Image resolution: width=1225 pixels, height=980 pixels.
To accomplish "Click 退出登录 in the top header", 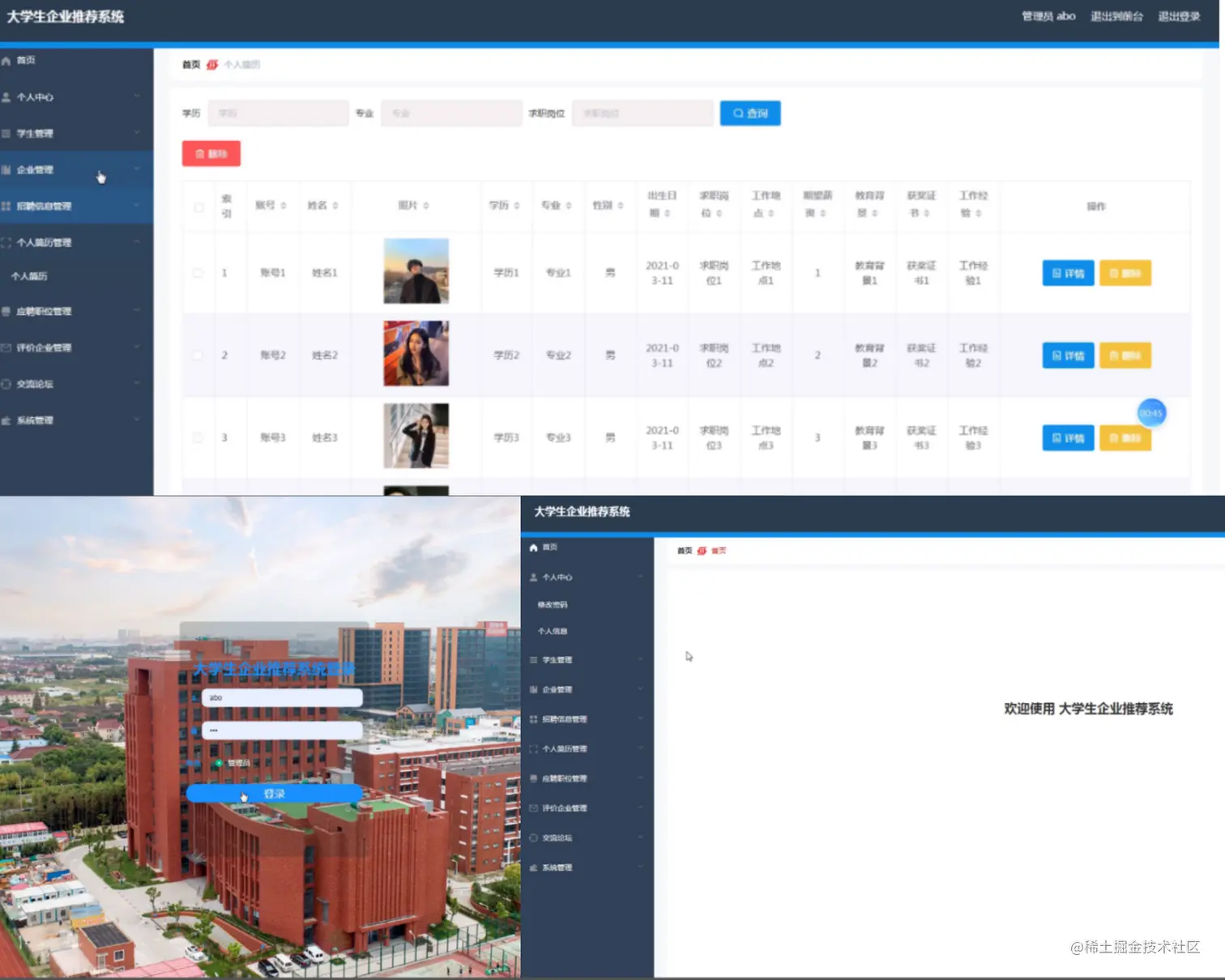I will click(x=1179, y=16).
